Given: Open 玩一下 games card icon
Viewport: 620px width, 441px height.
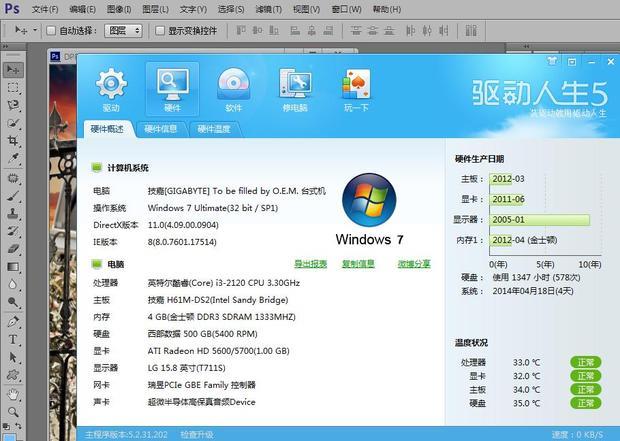Looking at the screenshot, I should [356, 89].
